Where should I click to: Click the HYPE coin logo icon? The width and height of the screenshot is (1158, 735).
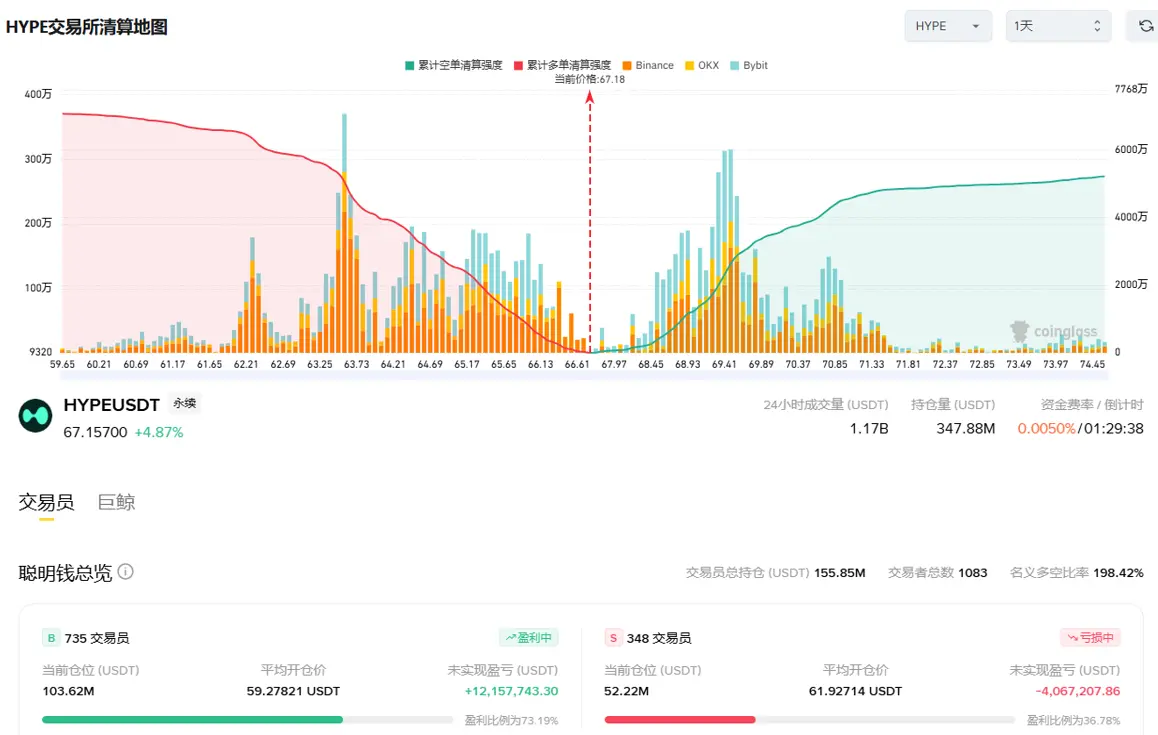coord(35,416)
